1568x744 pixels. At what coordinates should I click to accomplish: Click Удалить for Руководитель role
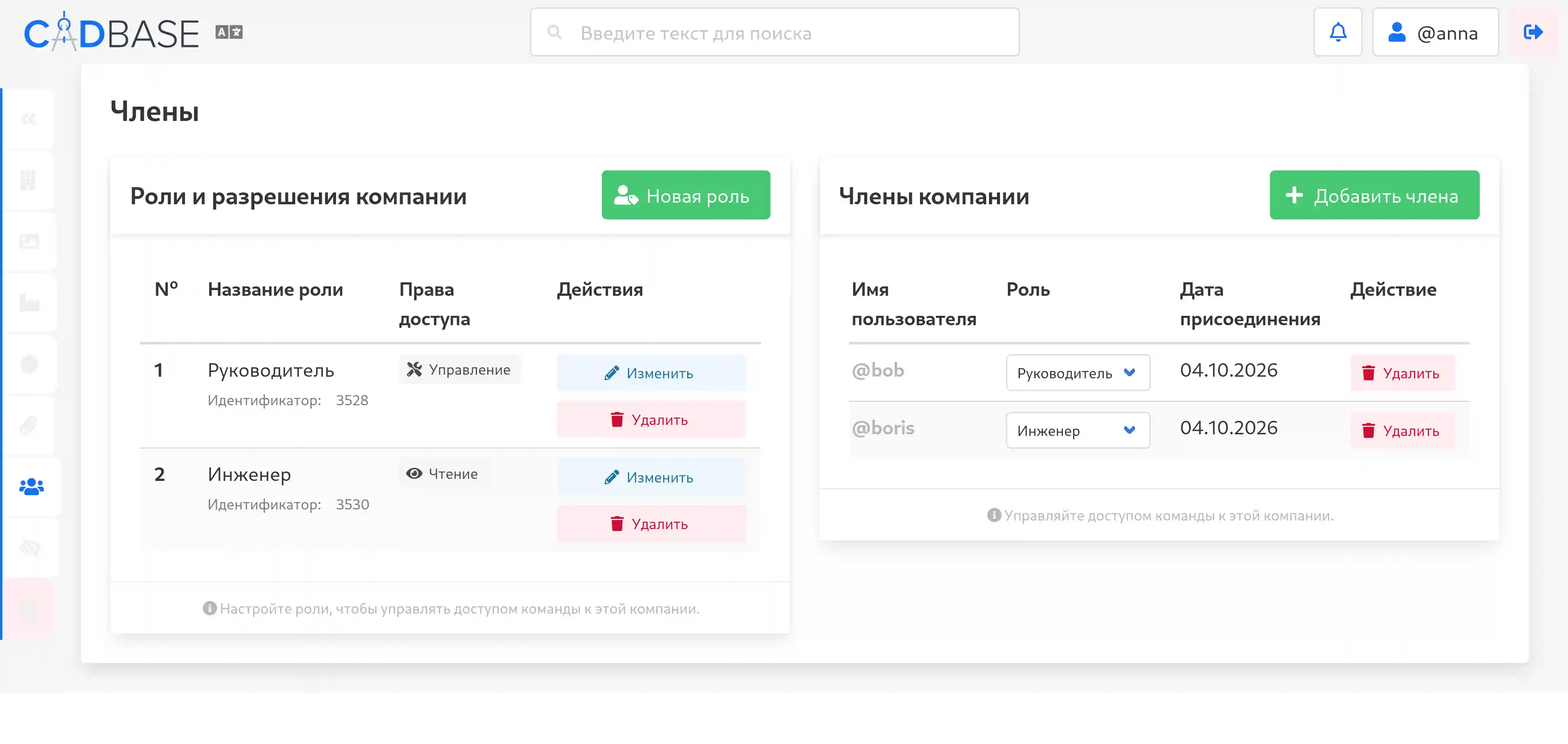pos(651,420)
